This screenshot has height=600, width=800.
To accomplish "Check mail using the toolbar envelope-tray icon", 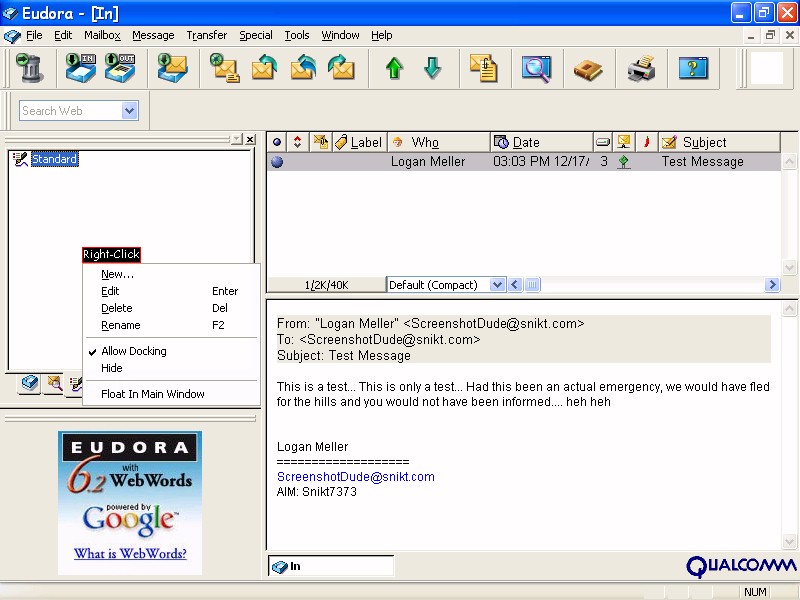I will pos(172,68).
